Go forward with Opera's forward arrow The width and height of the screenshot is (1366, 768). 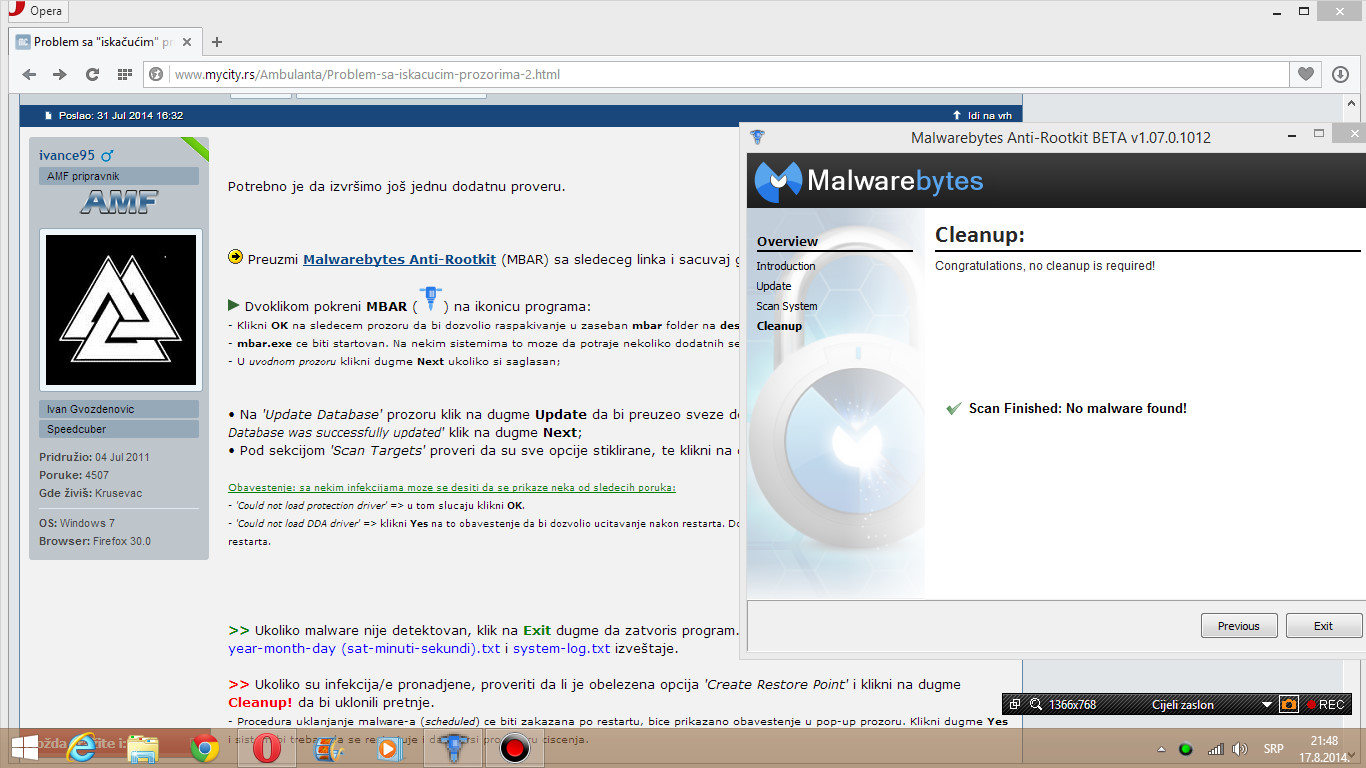click(60, 74)
